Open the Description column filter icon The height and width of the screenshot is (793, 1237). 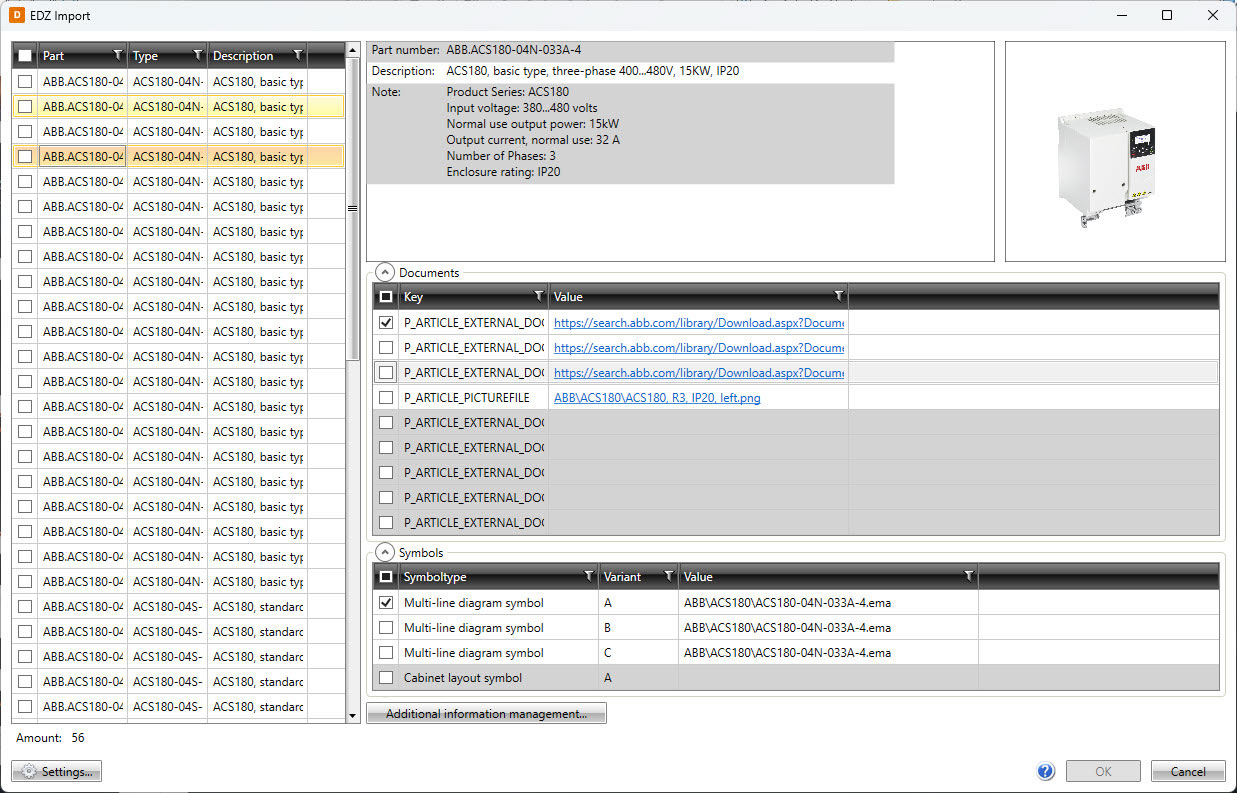coord(297,55)
